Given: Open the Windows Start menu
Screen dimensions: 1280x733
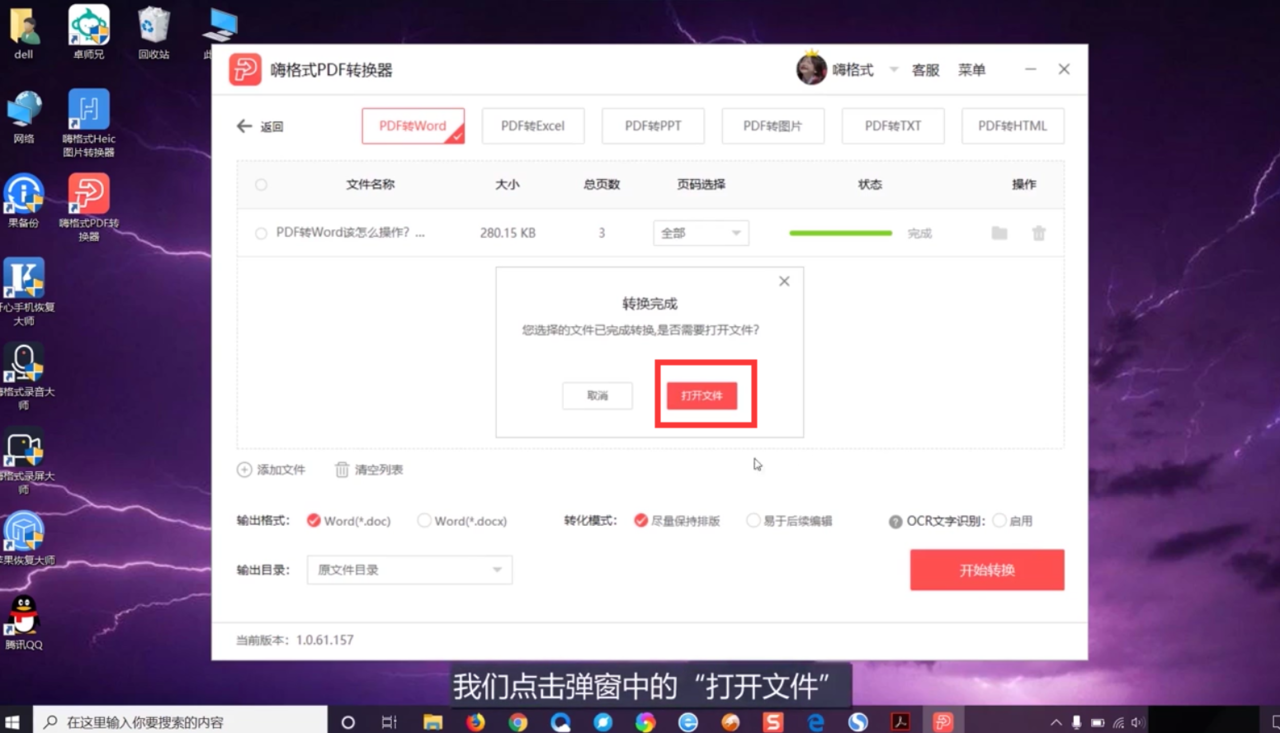Looking at the screenshot, I should pos(13,721).
